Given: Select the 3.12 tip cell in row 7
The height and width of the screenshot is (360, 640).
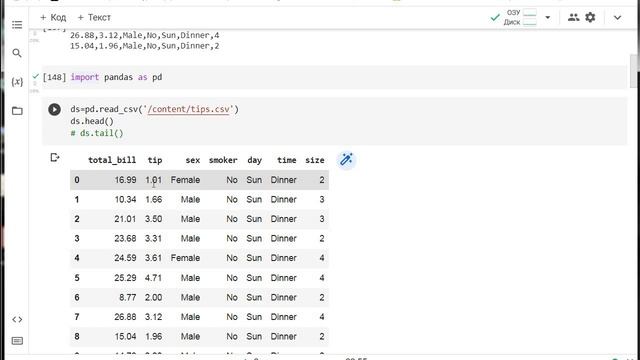Looking at the screenshot, I should pyautogui.click(x=153, y=317).
